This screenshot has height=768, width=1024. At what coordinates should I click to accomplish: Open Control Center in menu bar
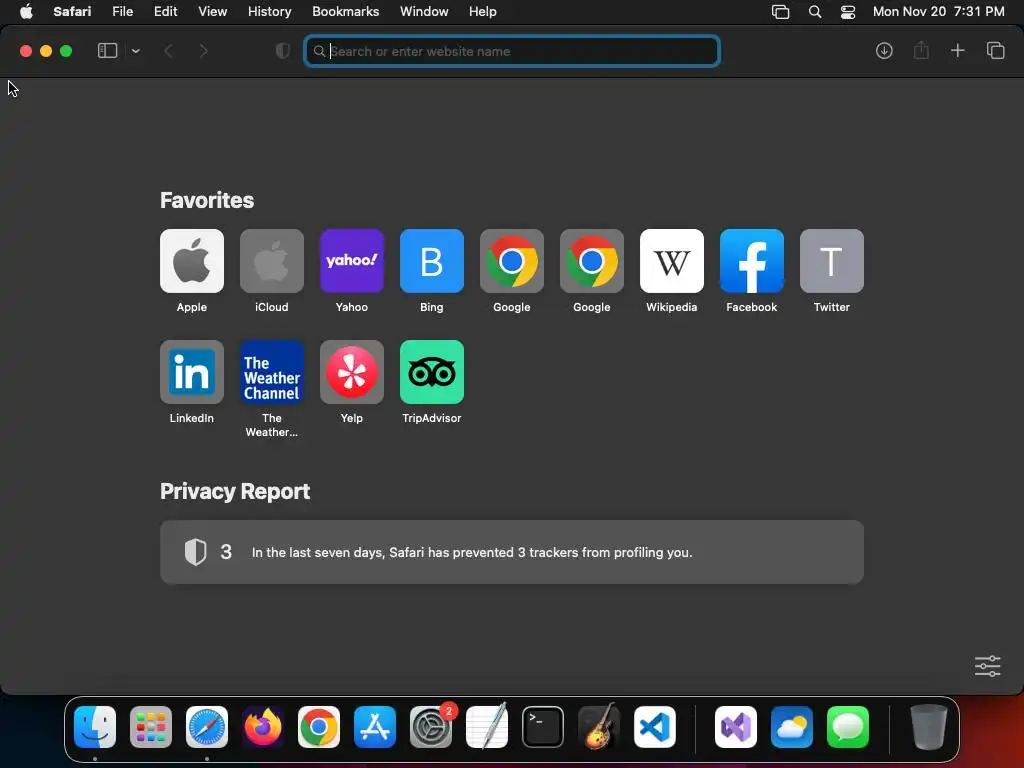(x=848, y=12)
